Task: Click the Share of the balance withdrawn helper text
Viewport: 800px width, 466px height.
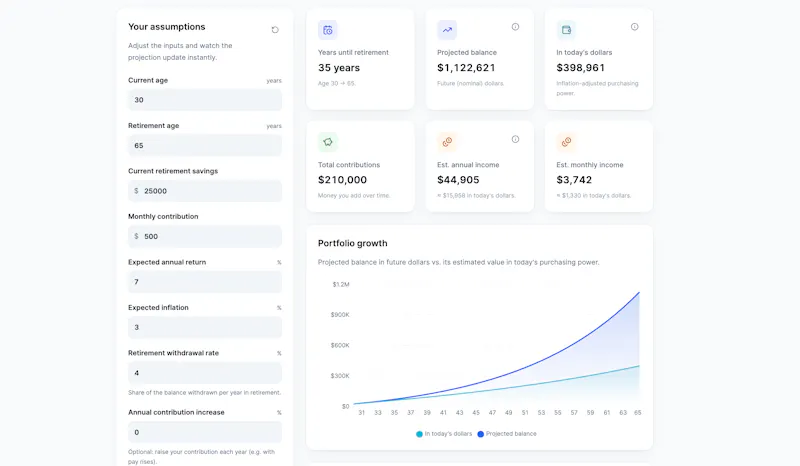Action: click(205, 393)
